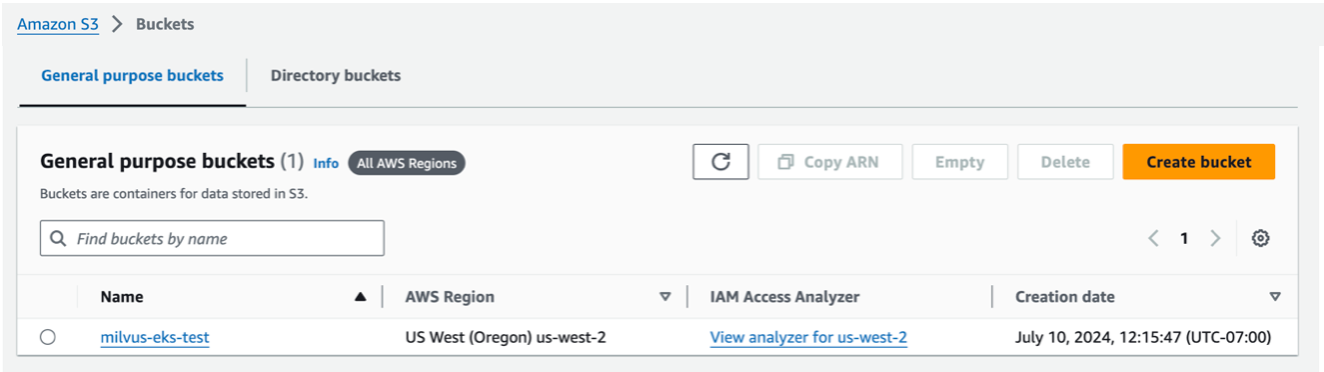The width and height of the screenshot is (1324, 372).
Task: Sort by AWS Region column arrow
Action: (665, 297)
